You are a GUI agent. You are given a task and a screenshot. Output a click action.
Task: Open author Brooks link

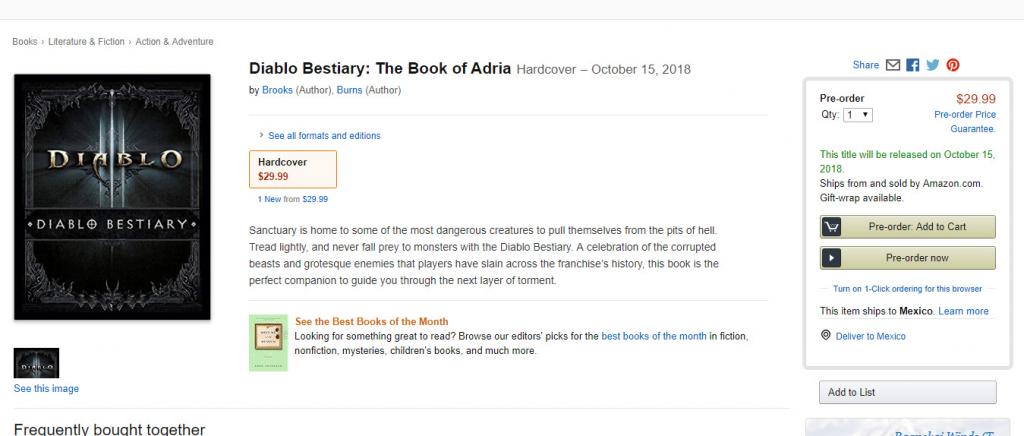click(x=277, y=90)
